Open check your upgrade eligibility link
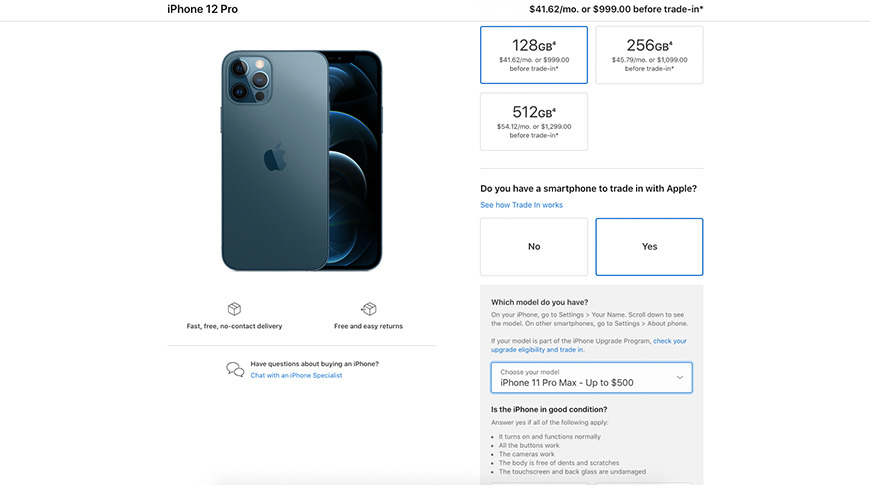Screen dimensions: 870x485 (x=589, y=345)
